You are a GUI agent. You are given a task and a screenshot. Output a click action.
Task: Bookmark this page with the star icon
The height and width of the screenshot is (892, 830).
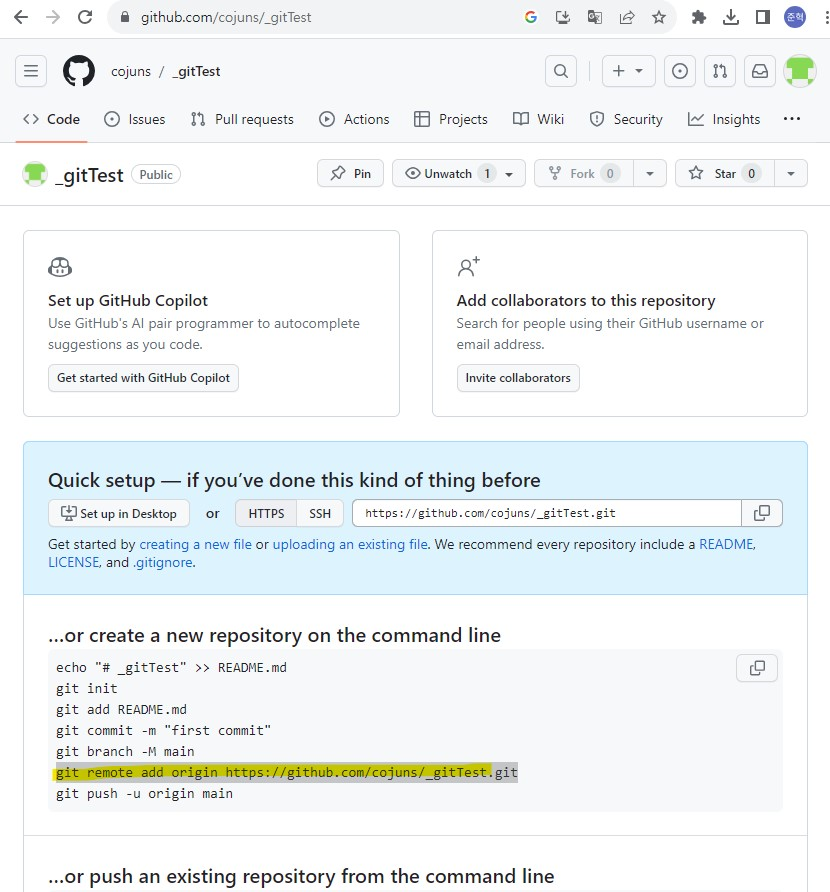click(659, 17)
